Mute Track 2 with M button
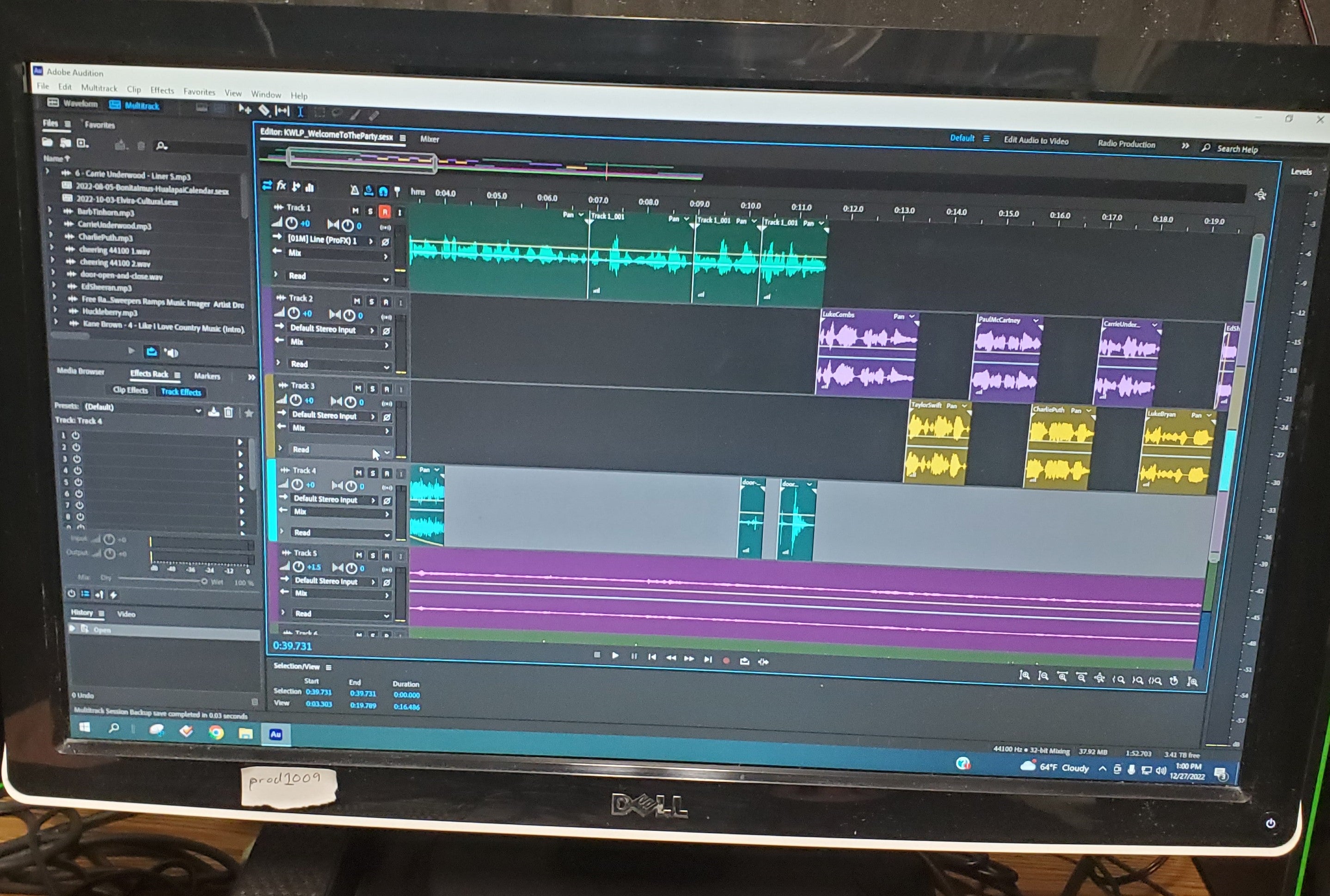The height and width of the screenshot is (896, 1330). pos(357,301)
